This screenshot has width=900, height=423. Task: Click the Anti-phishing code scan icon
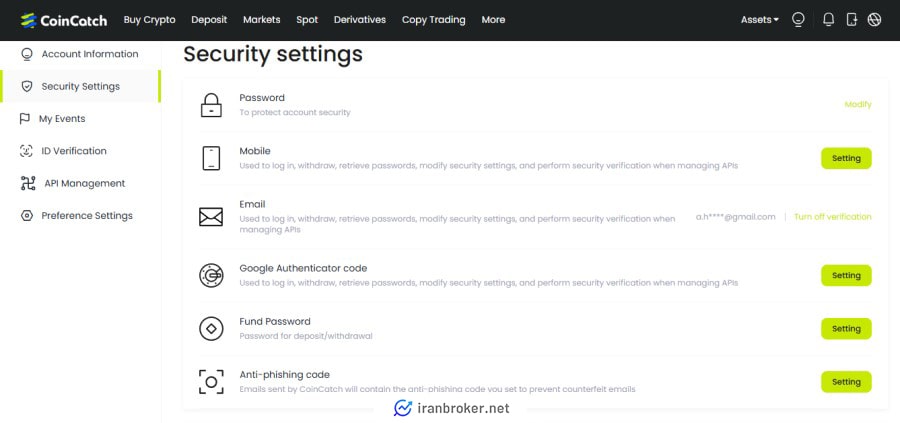pyautogui.click(x=211, y=382)
